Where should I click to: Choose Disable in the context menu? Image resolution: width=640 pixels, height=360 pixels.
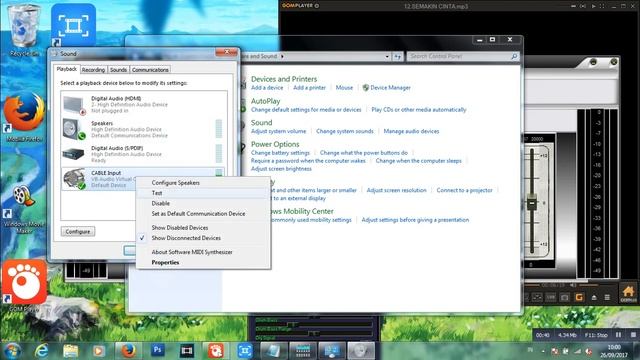pyautogui.click(x=160, y=203)
